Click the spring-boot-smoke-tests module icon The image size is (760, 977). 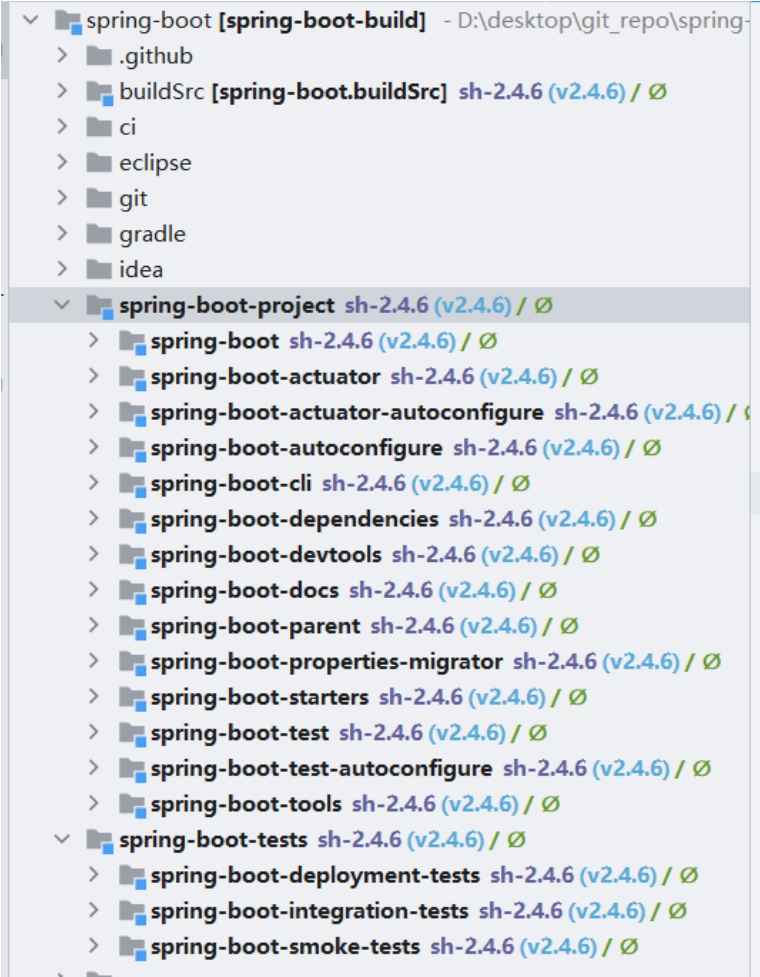click(132, 948)
